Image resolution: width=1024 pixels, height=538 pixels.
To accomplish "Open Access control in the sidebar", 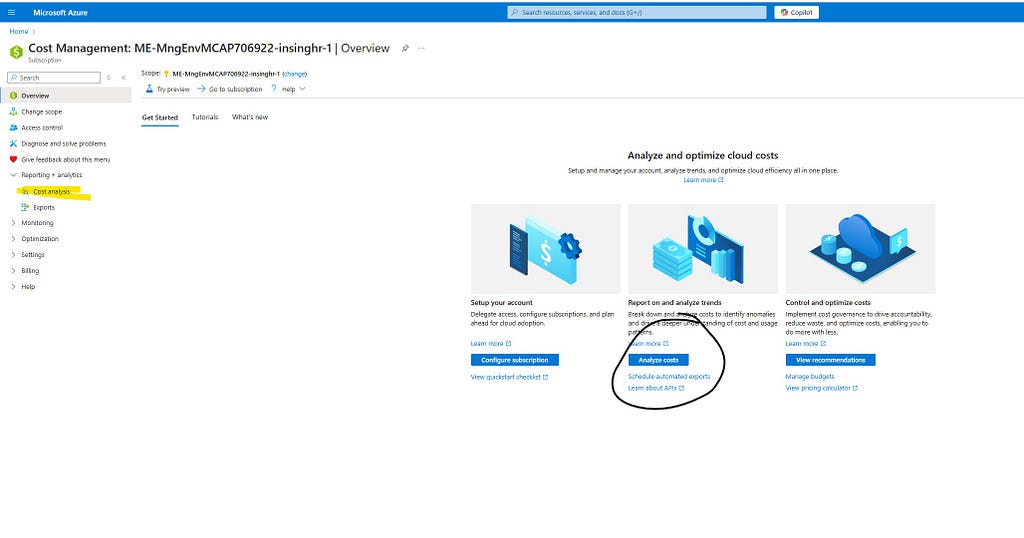I will [x=42, y=127].
